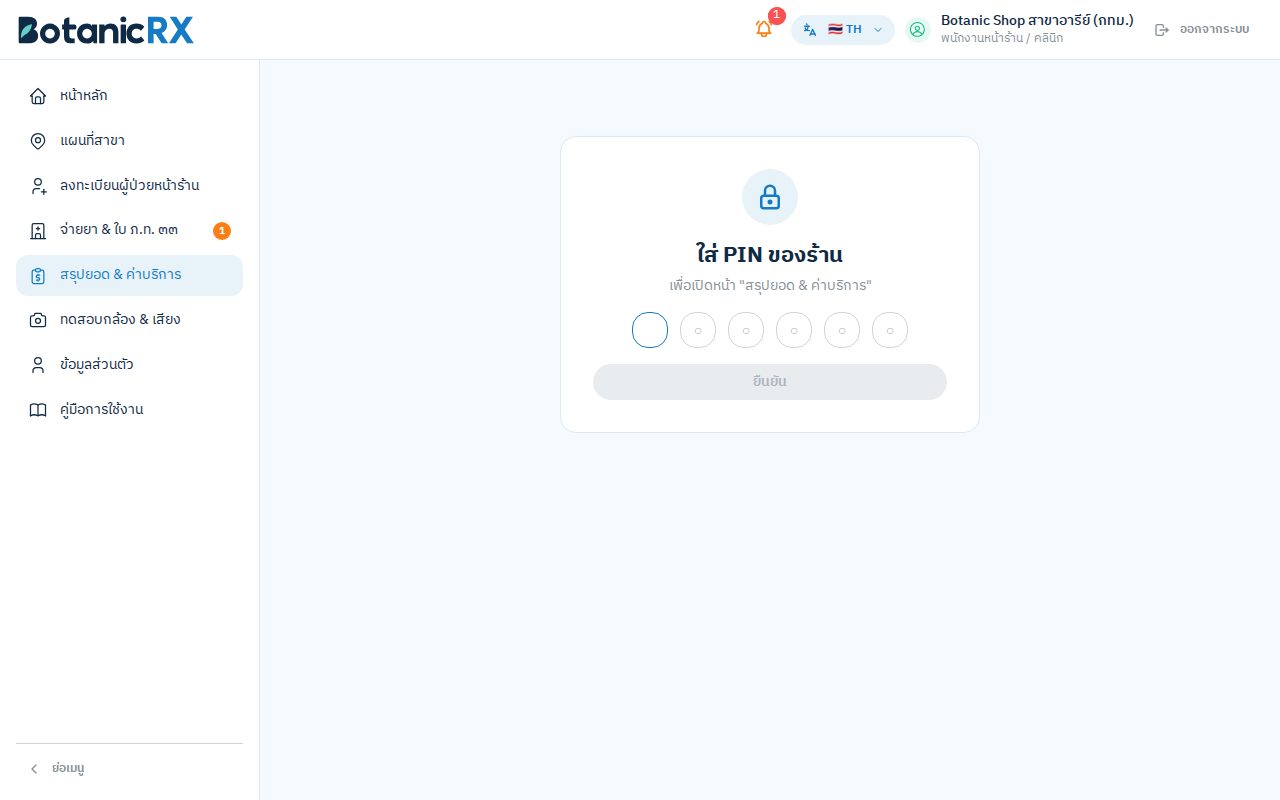The width and height of the screenshot is (1280, 800).
Task: Click the clipboard icon beside สรุปยอด & ค่าบริการ
Action: (x=38, y=276)
